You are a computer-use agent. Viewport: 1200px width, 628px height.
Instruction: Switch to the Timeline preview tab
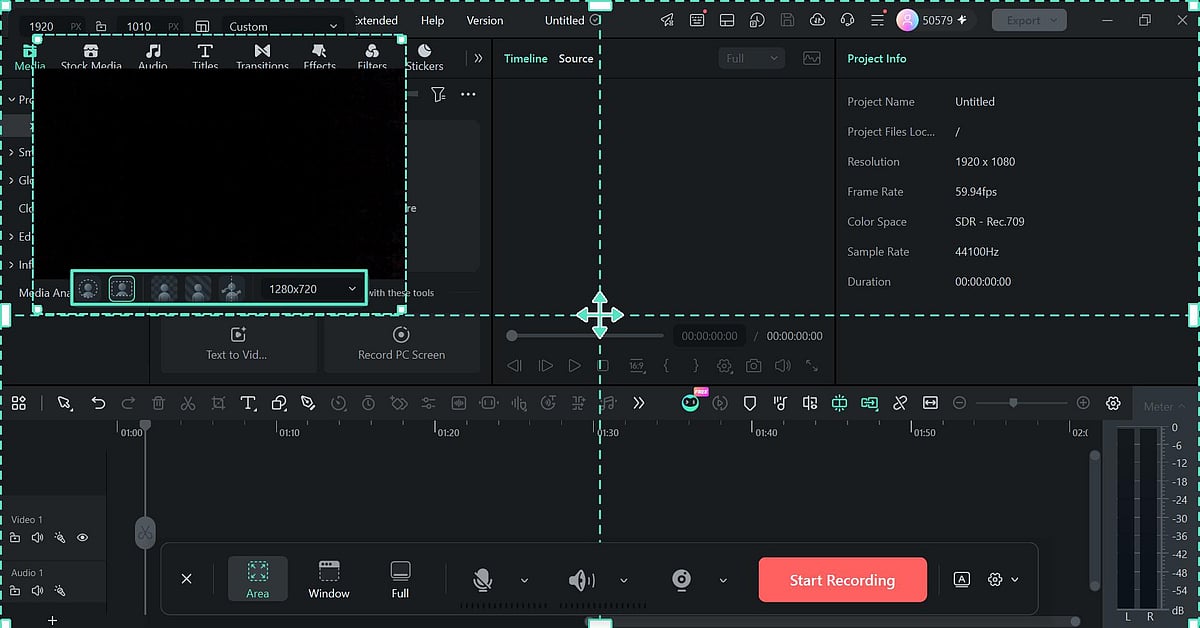click(525, 58)
